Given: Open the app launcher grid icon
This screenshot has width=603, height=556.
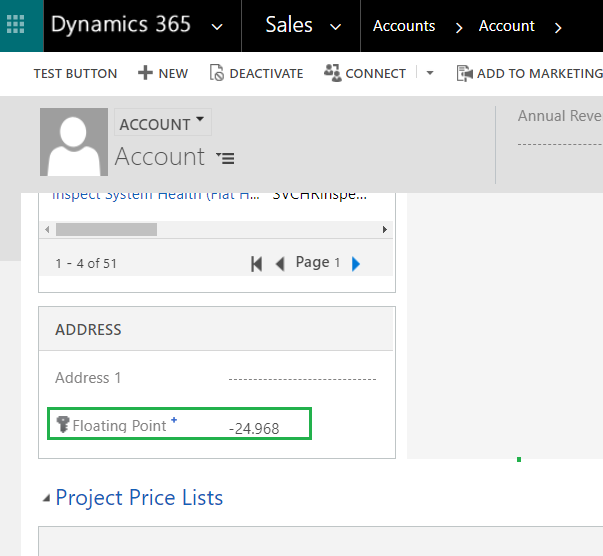Looking at the screenshot, I should (16, 25).
